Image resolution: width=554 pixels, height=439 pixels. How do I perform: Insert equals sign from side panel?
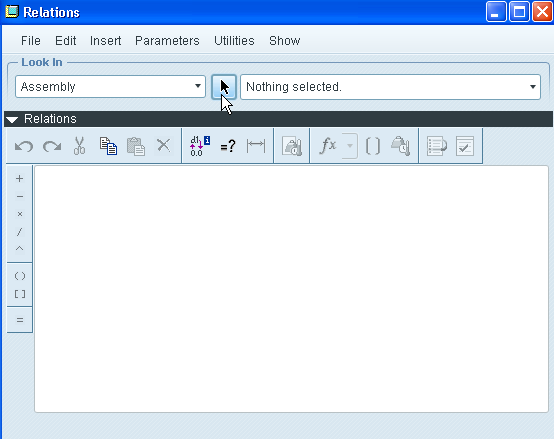click(x=20, y=320)
